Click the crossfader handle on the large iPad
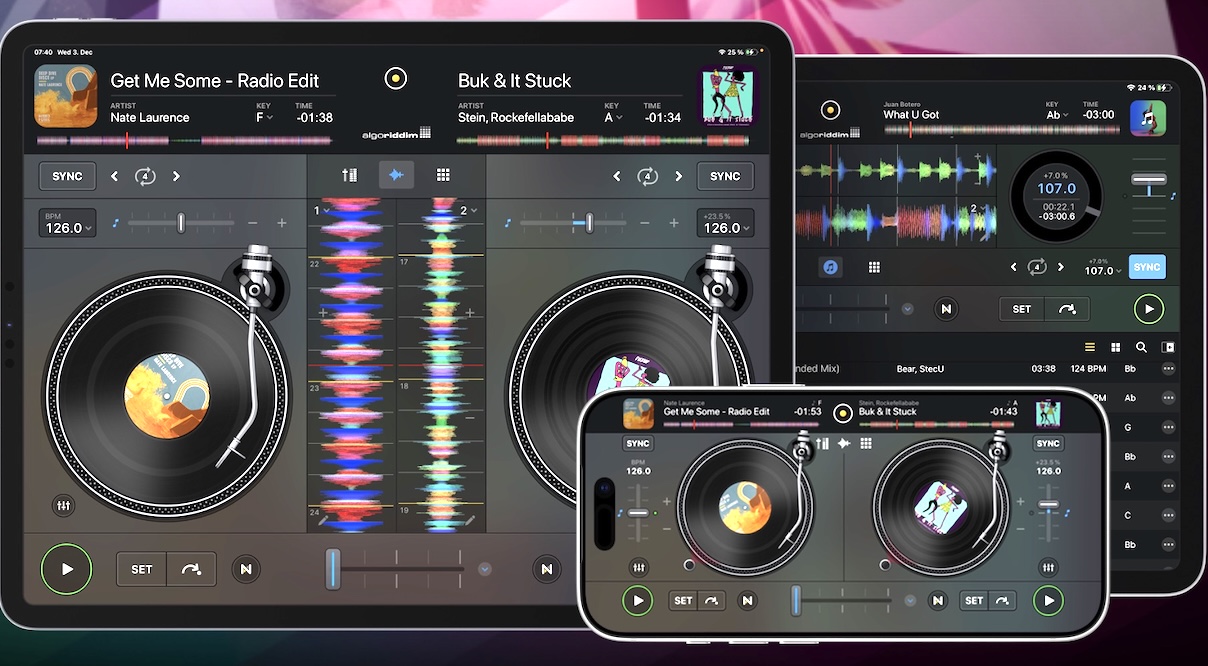 pos(333,568)
